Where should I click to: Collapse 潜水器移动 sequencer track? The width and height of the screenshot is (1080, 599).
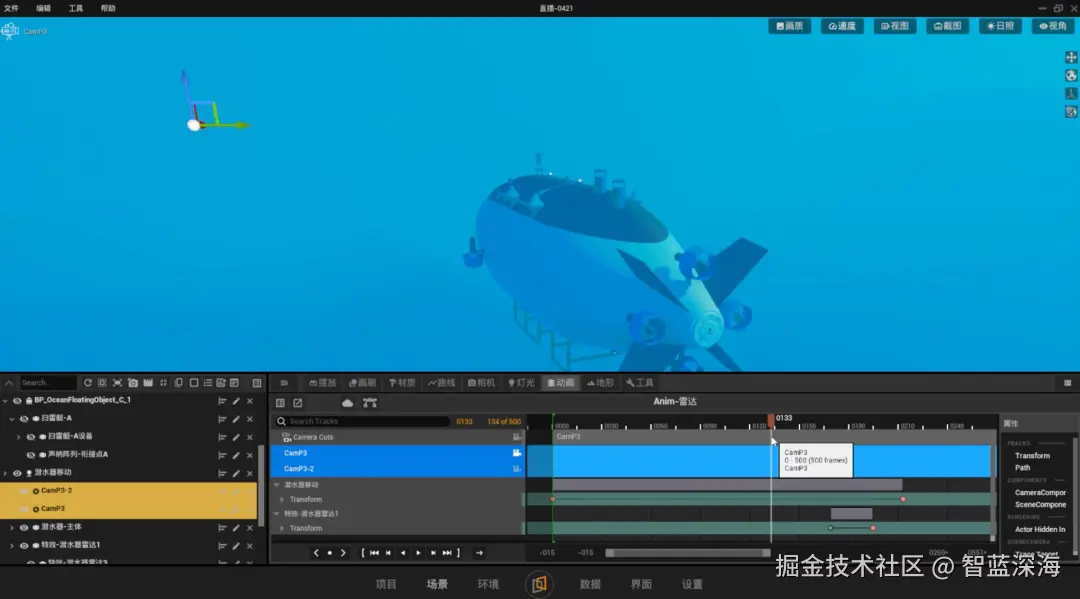(x=277, y=485)
